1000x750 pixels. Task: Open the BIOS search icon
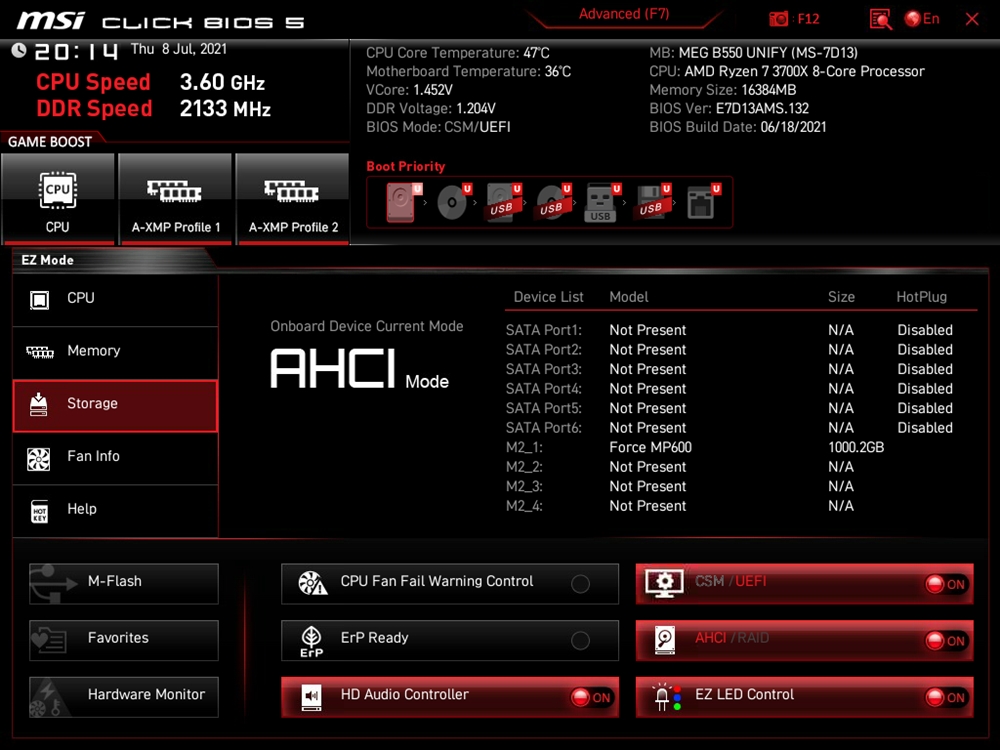[881, 19]
